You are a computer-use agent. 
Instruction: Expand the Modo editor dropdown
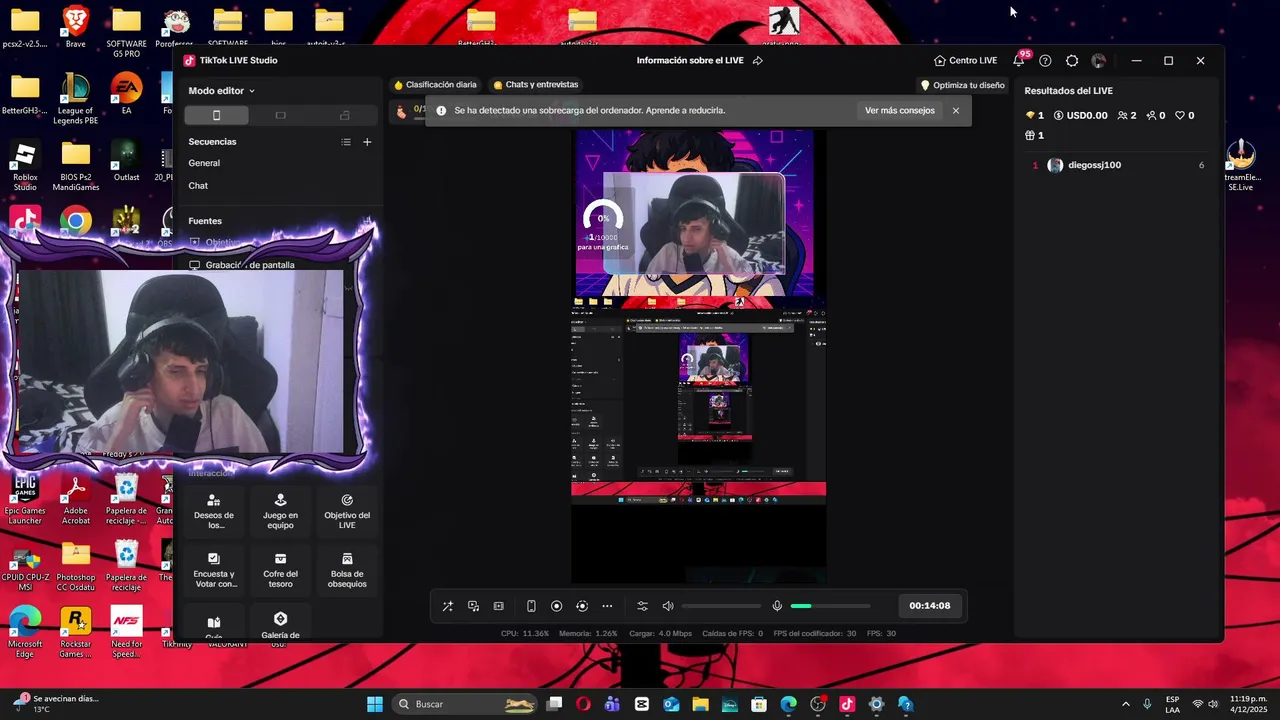[222, 90]
